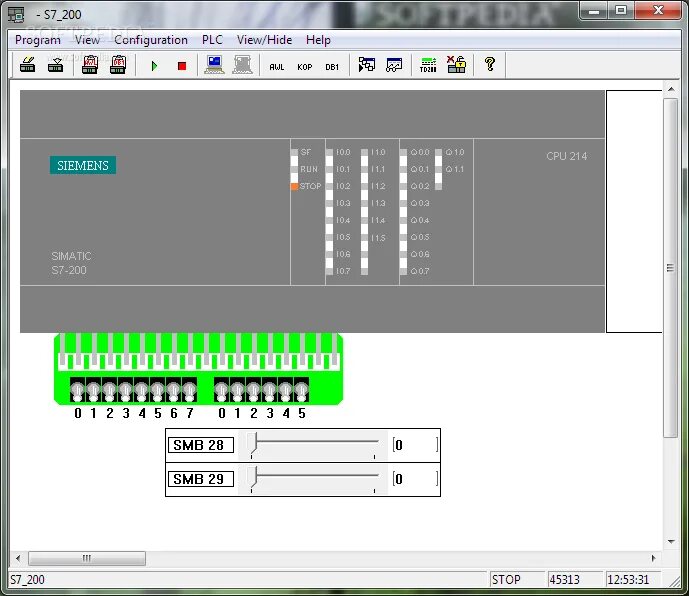Image resolution: width=689 pixels, height=596 pixels.
Task: Click the SIEMENS logo on the PLC
Action: [83, 165]
